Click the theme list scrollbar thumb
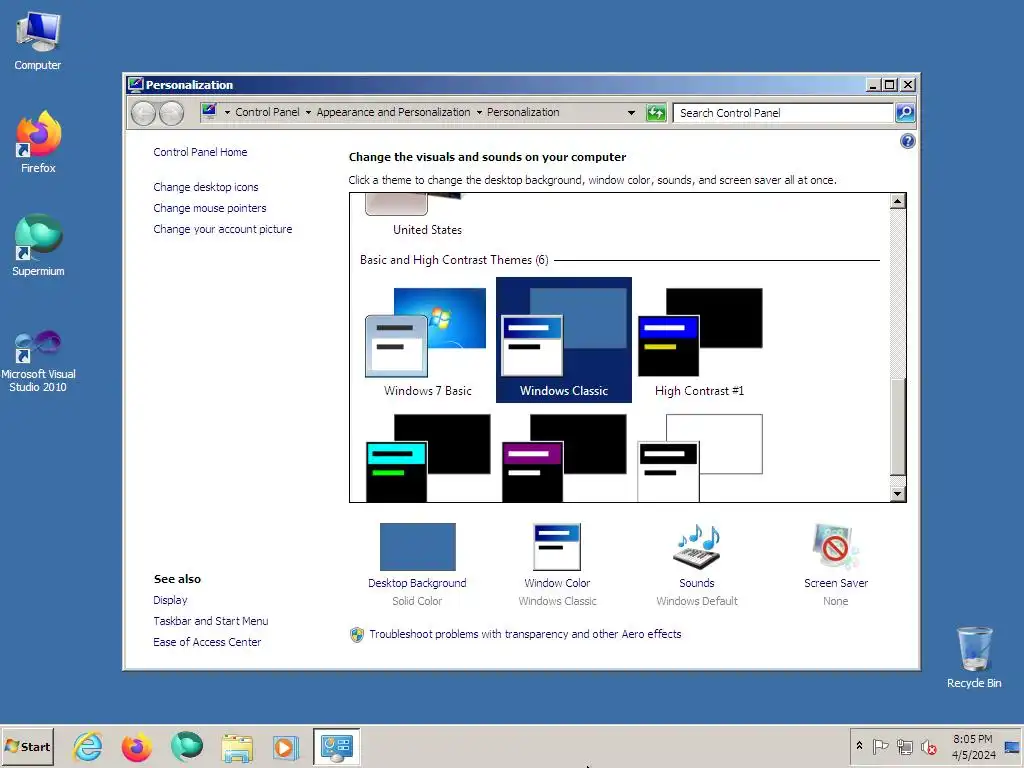The width and height of the screenshot is (1024, 768). pyautogui.click(x=898, y=427)
